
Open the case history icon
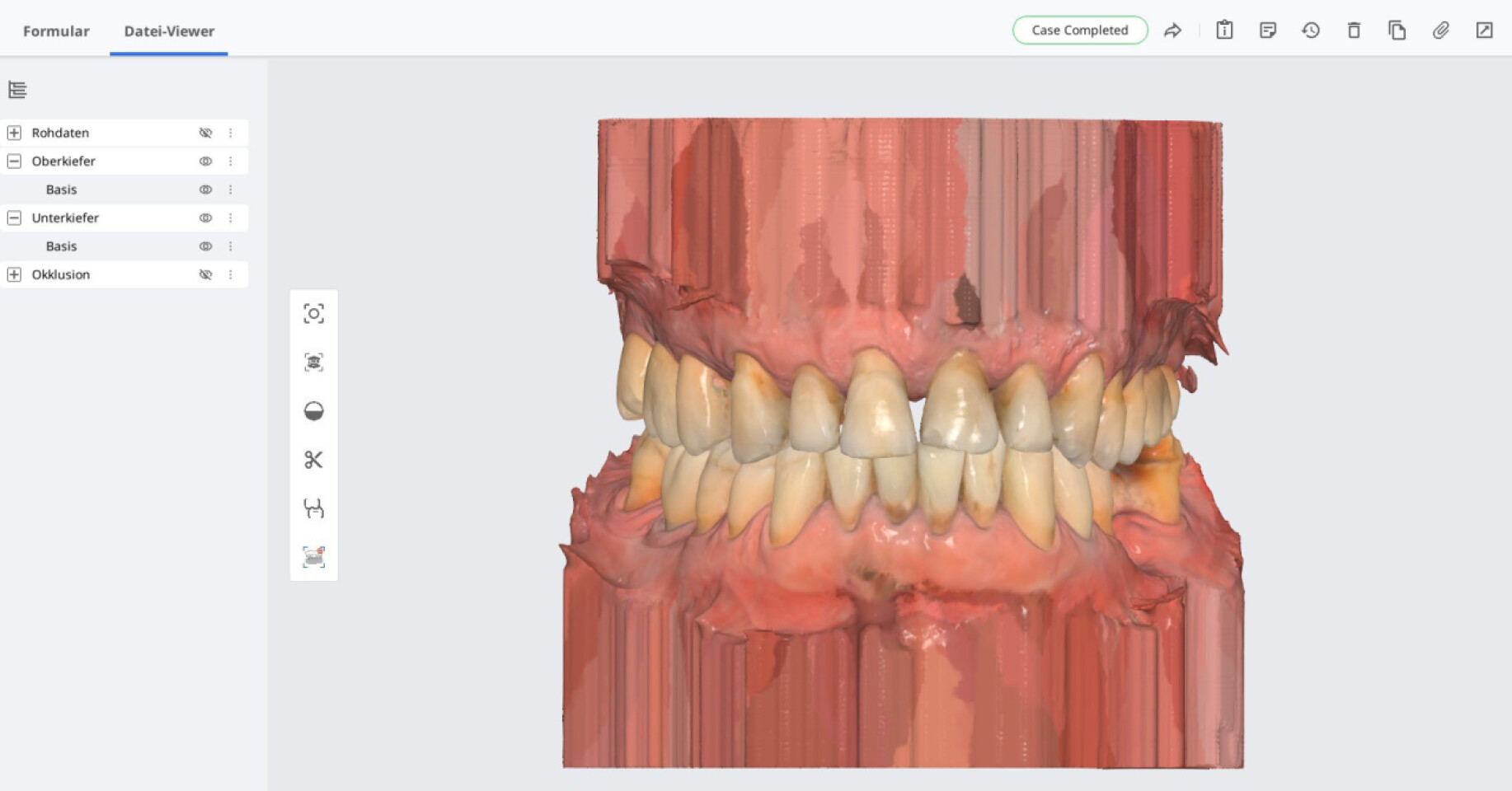[x=1311, y=30]
